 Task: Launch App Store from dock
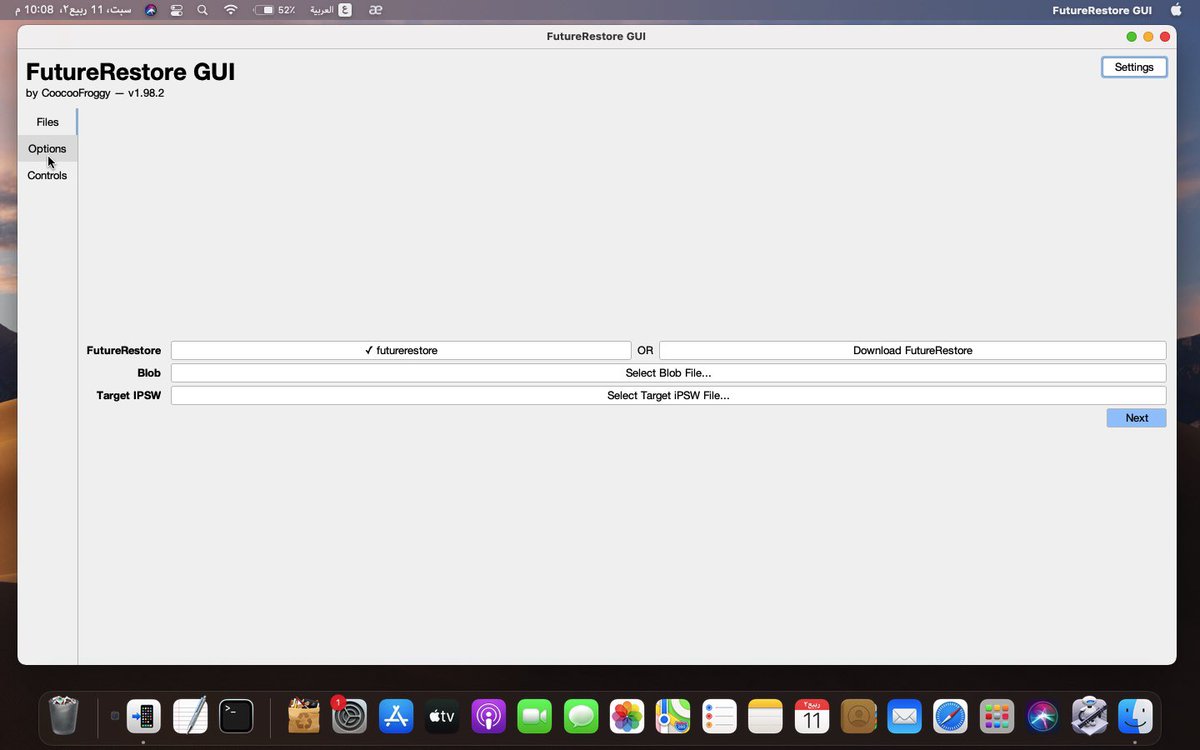click(x=396, y=716)
